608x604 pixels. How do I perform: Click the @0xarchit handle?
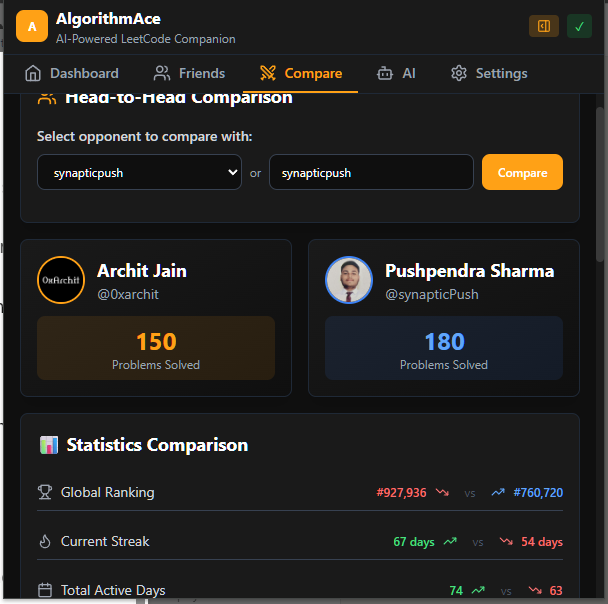tap(128, 294)
